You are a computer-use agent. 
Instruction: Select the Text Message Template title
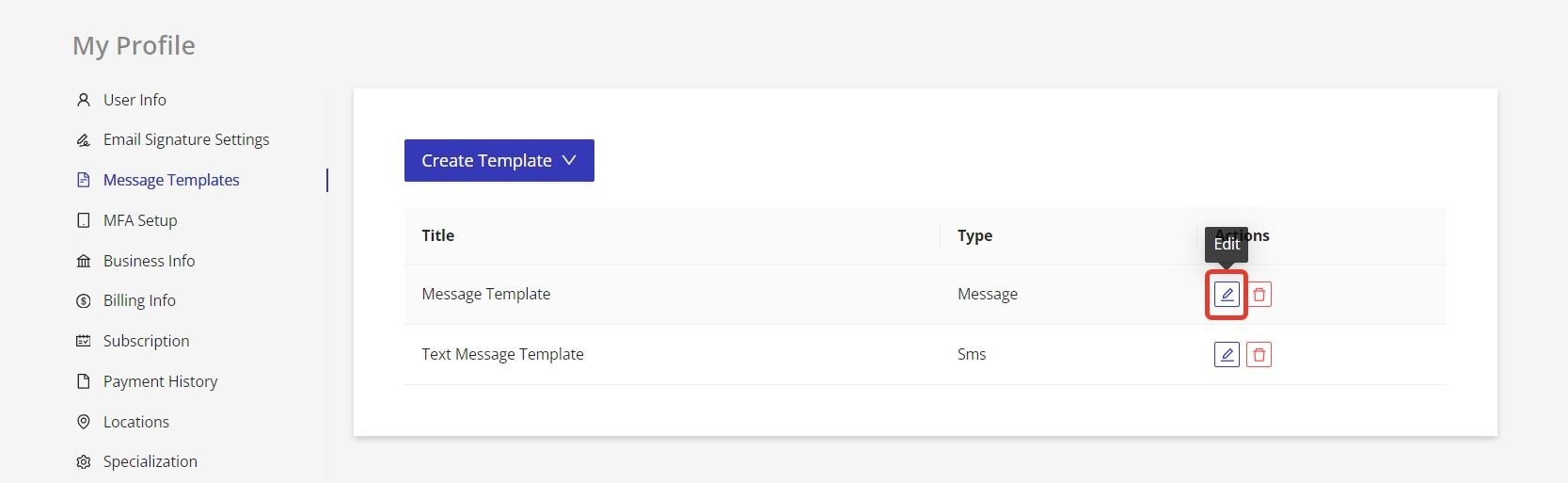coord(502,354)
